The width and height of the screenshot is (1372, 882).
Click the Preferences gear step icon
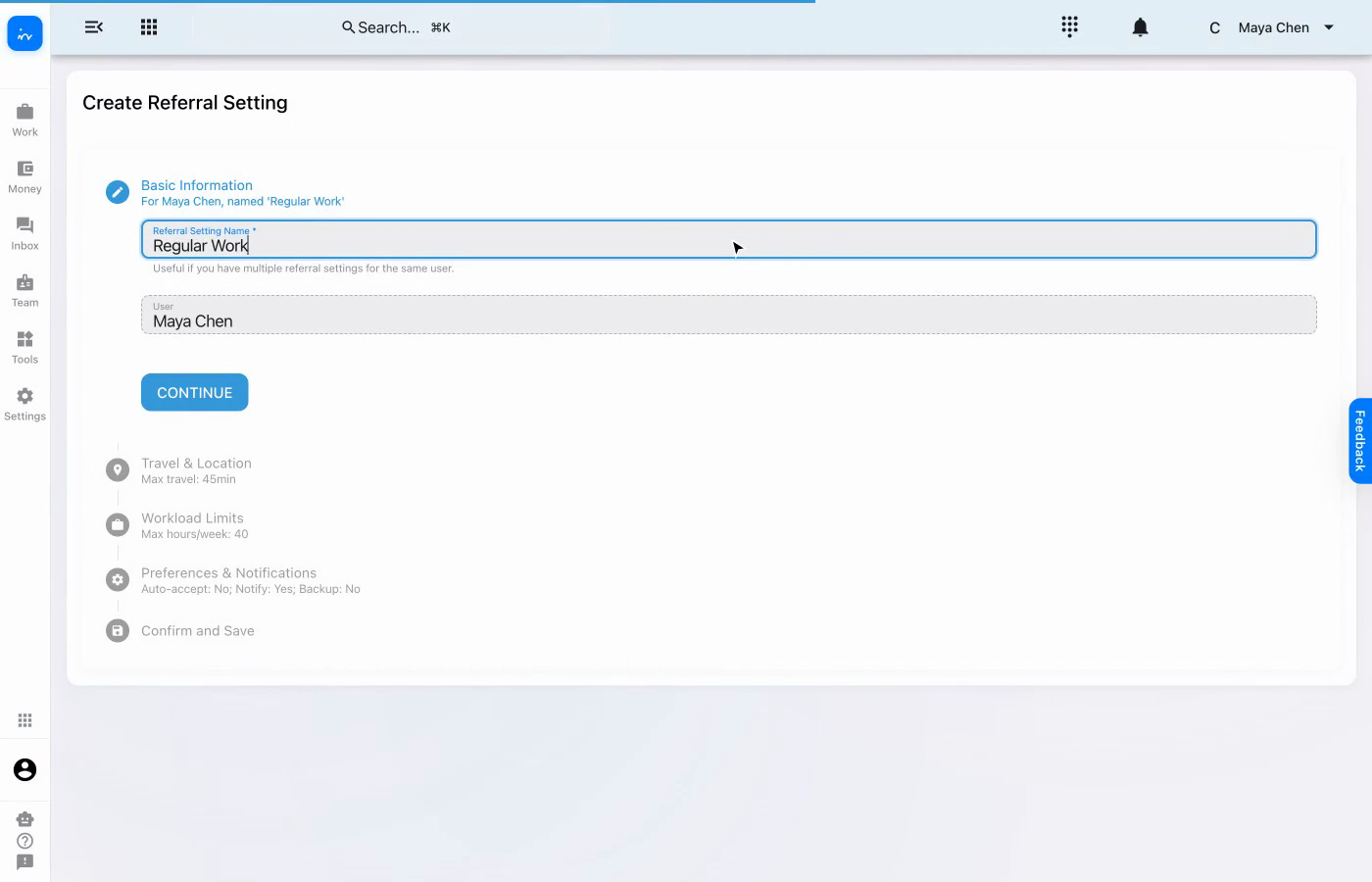(118, 580)
